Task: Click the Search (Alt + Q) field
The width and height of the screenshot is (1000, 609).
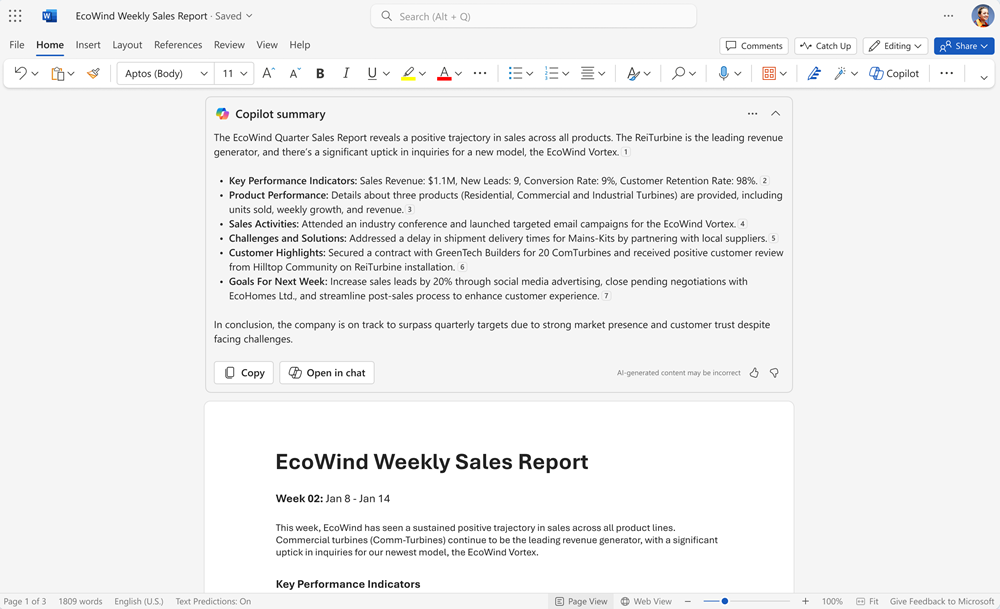Action: 533,16
